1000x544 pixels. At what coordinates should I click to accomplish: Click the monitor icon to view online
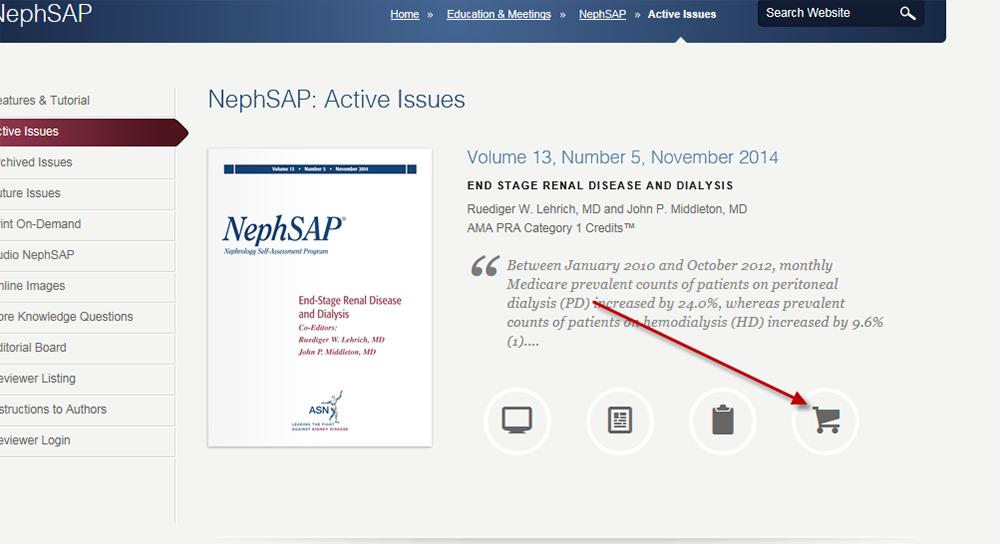pos(517,421)
